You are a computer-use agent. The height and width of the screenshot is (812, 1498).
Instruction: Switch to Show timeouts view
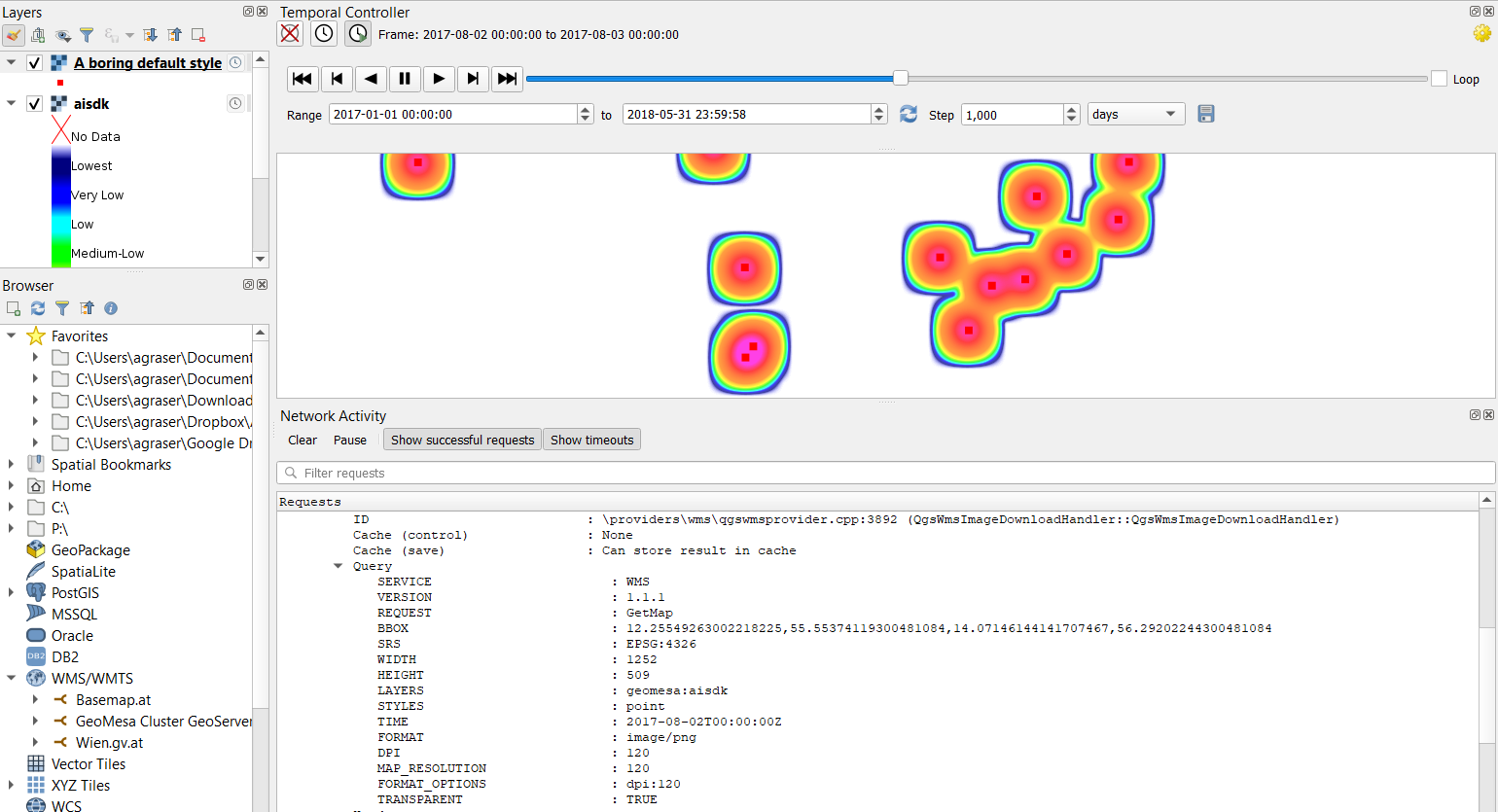coord(590,439)
